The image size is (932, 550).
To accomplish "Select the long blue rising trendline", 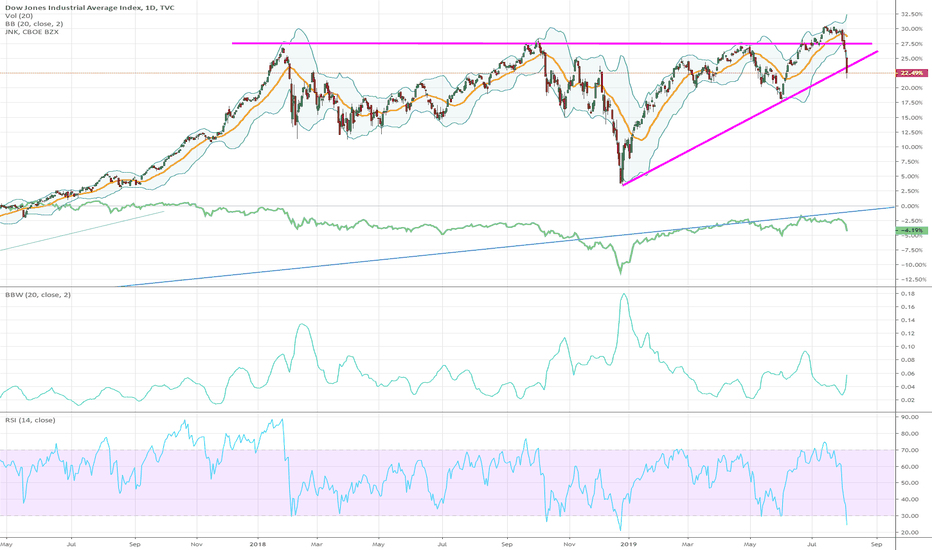I will [x=505, y=247].
